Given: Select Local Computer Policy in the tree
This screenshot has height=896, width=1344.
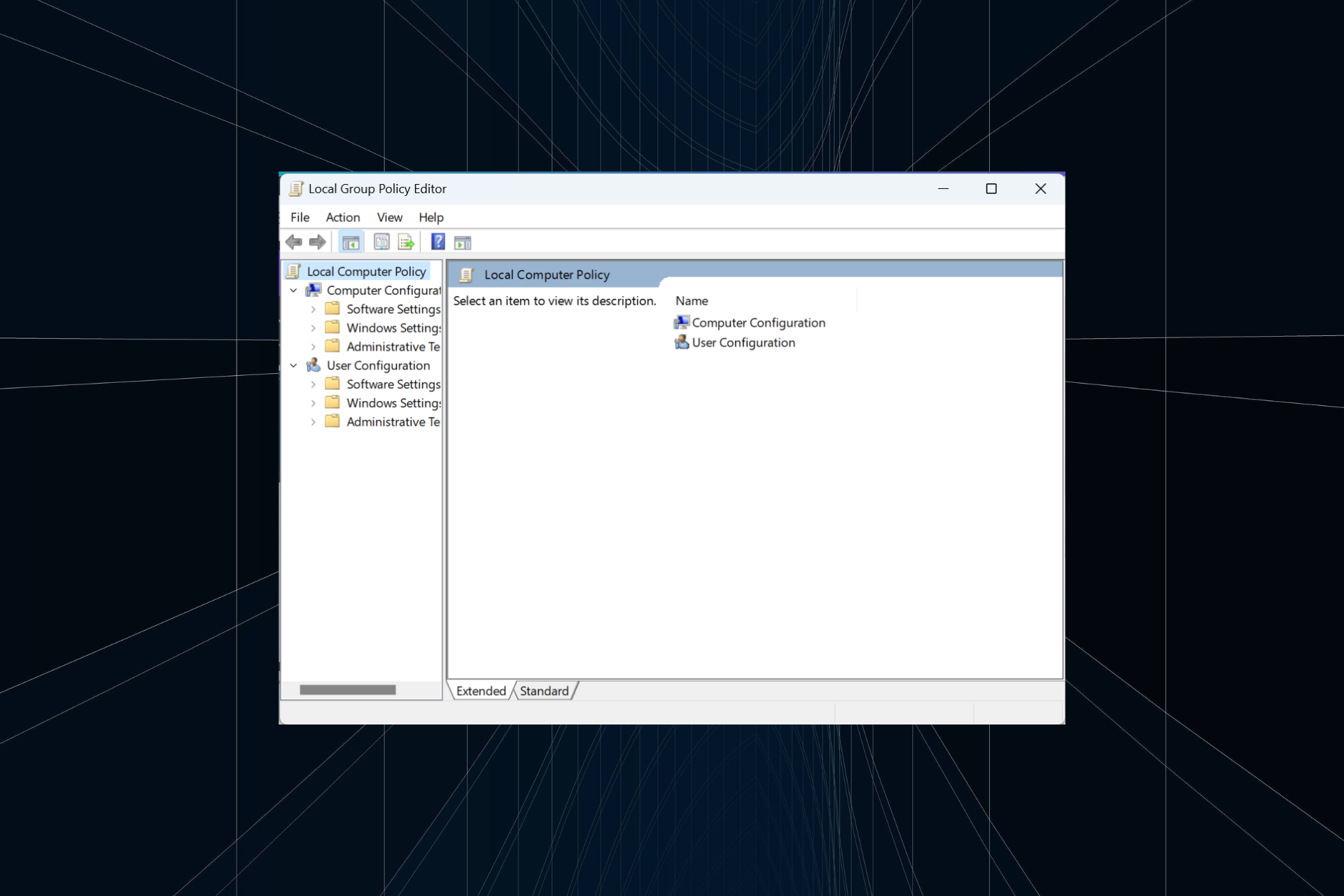Looking at the screenshot, I should coord(367,271).
